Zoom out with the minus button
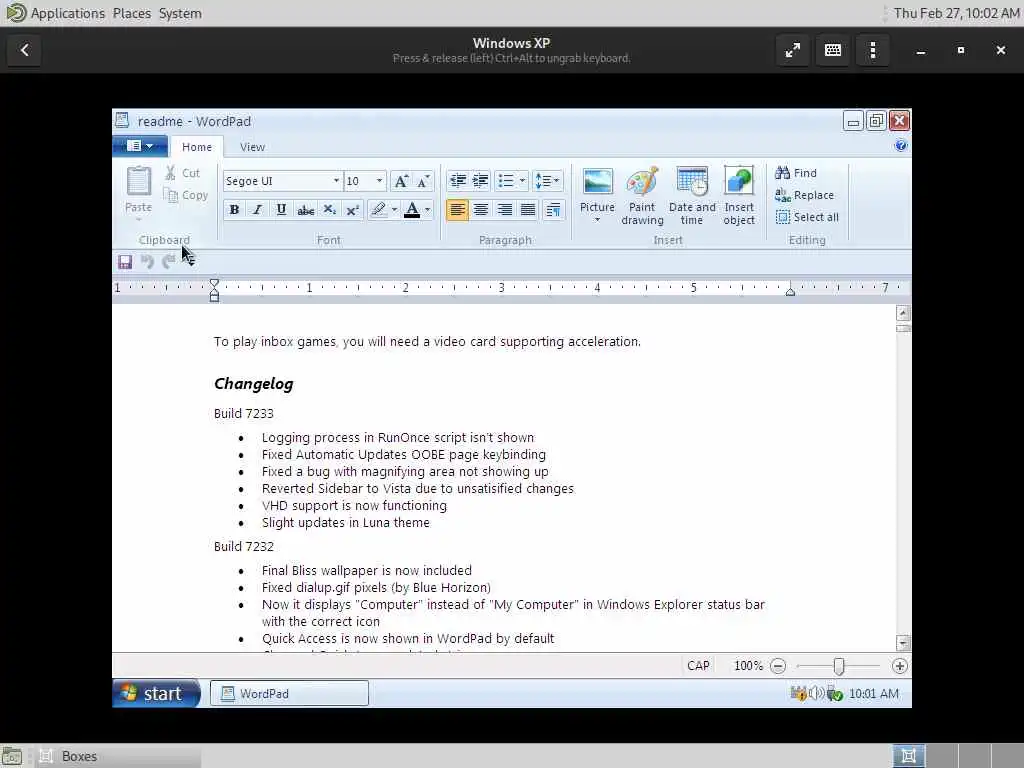Viewport: 1024px width, 768px height. point(778,666)
